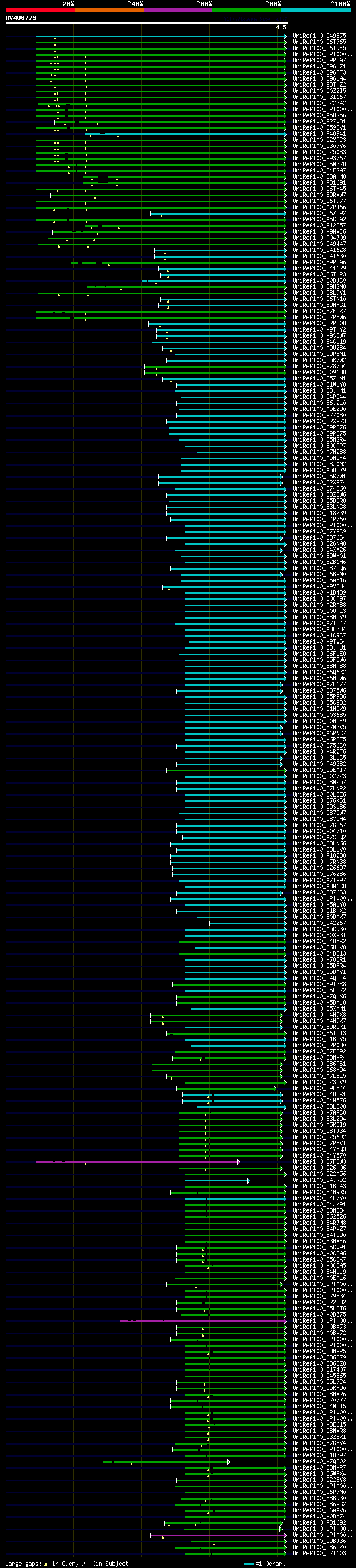Open hit UniRef100_B9WH01
Viewport: 356px width, 1568px height.
click(319, 556)
